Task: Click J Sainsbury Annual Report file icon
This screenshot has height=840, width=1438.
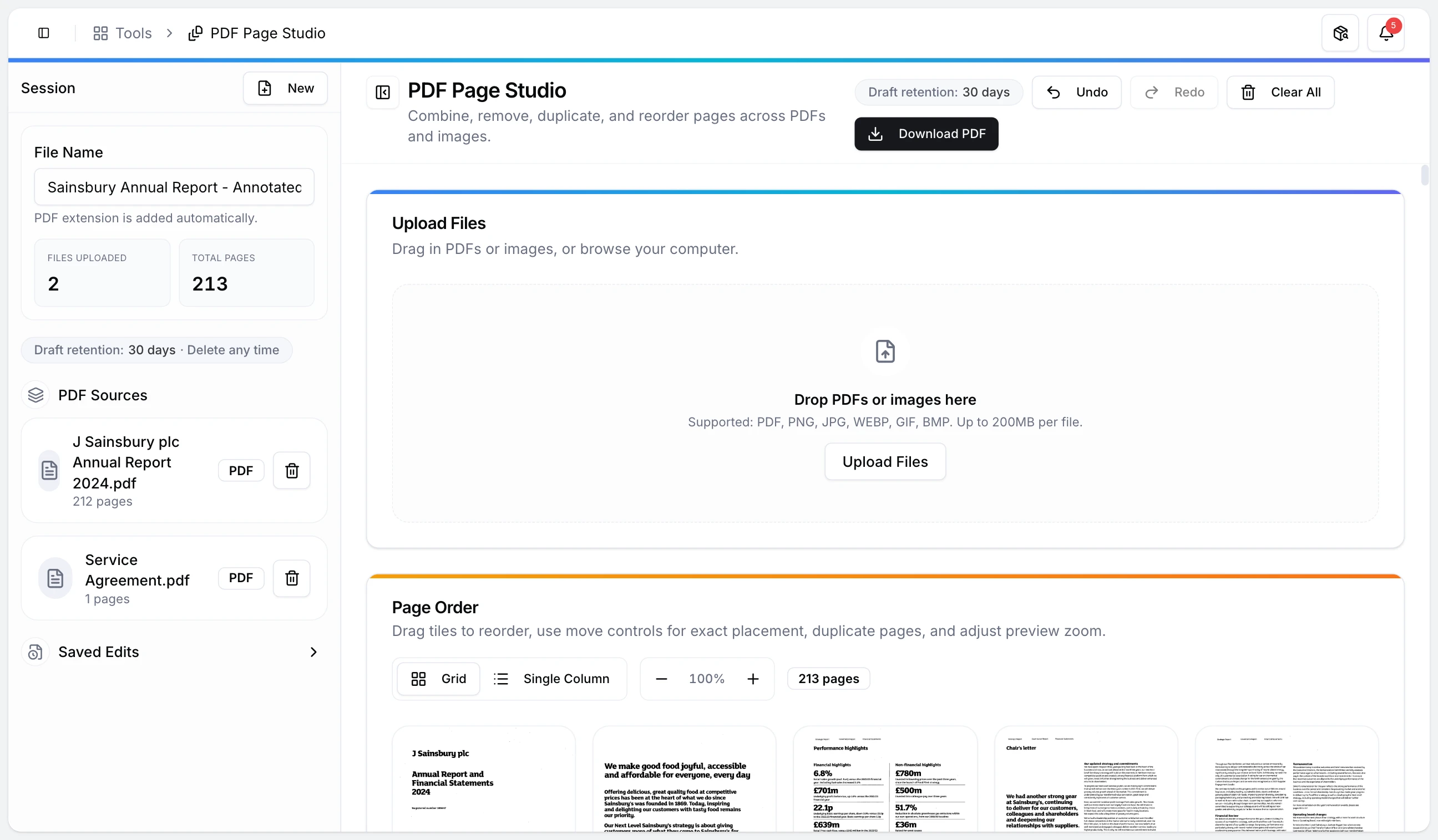Action: click(49, 471)
